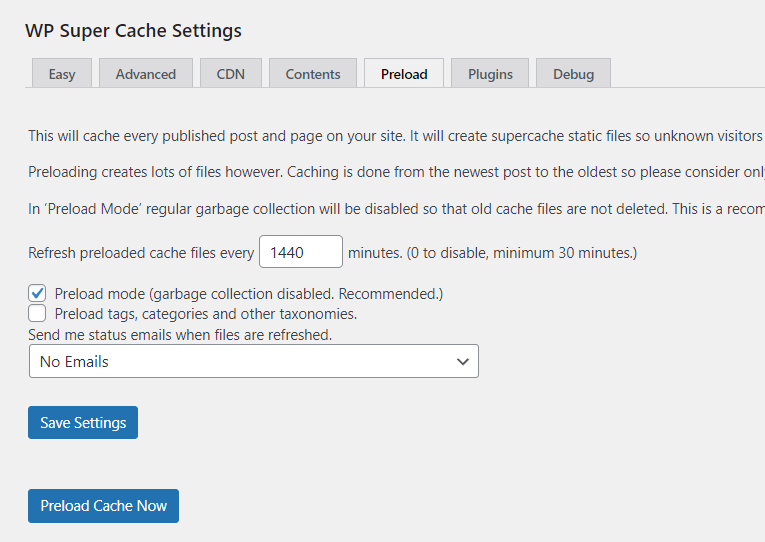Click the 'Refresh preloaded cache files every' text
The image size is (765, 542).
(x=141, y=253)
